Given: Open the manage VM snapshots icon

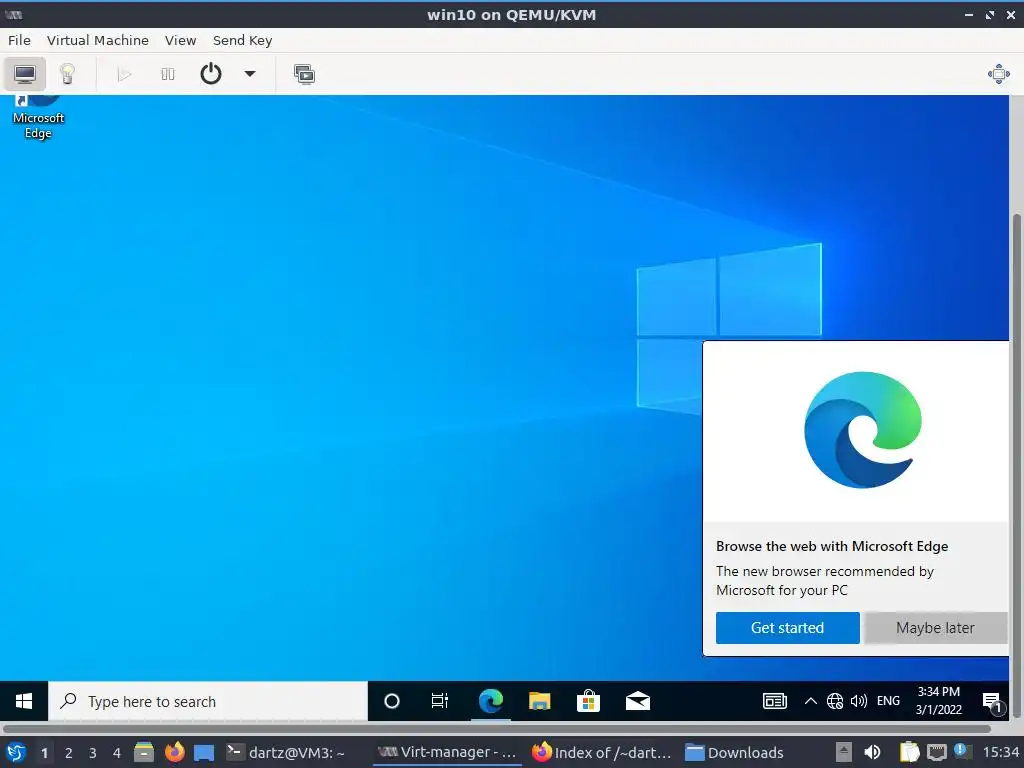Looking at the screenshot, I should [304, 74].
